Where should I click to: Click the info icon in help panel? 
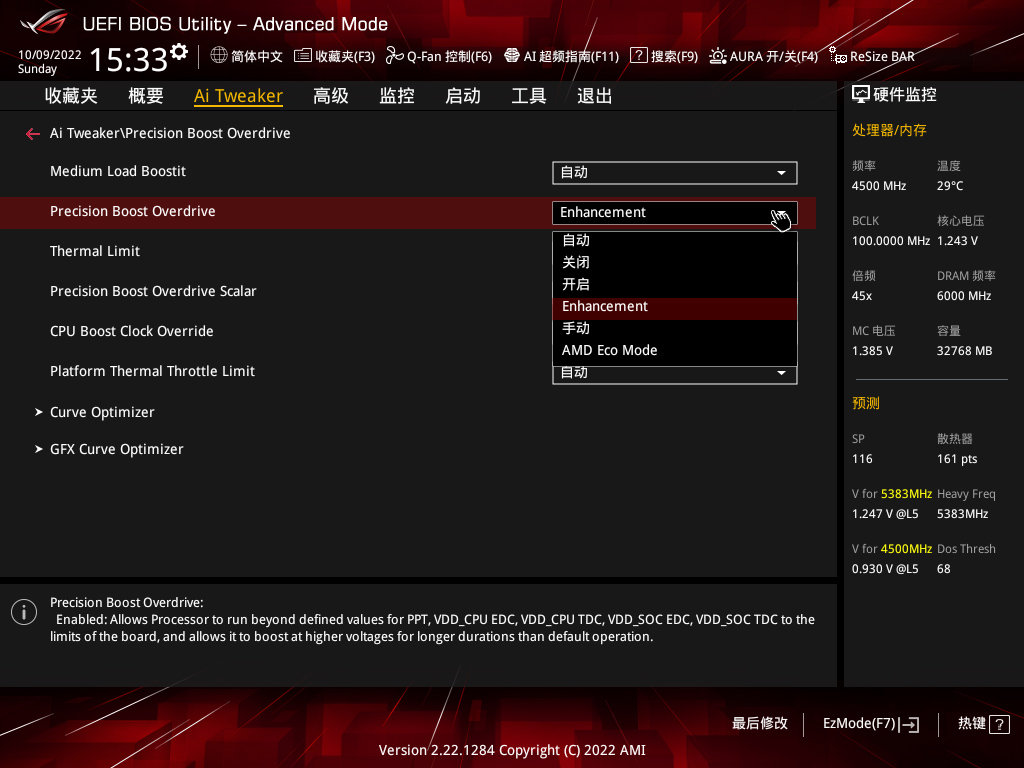click(24, 612)
